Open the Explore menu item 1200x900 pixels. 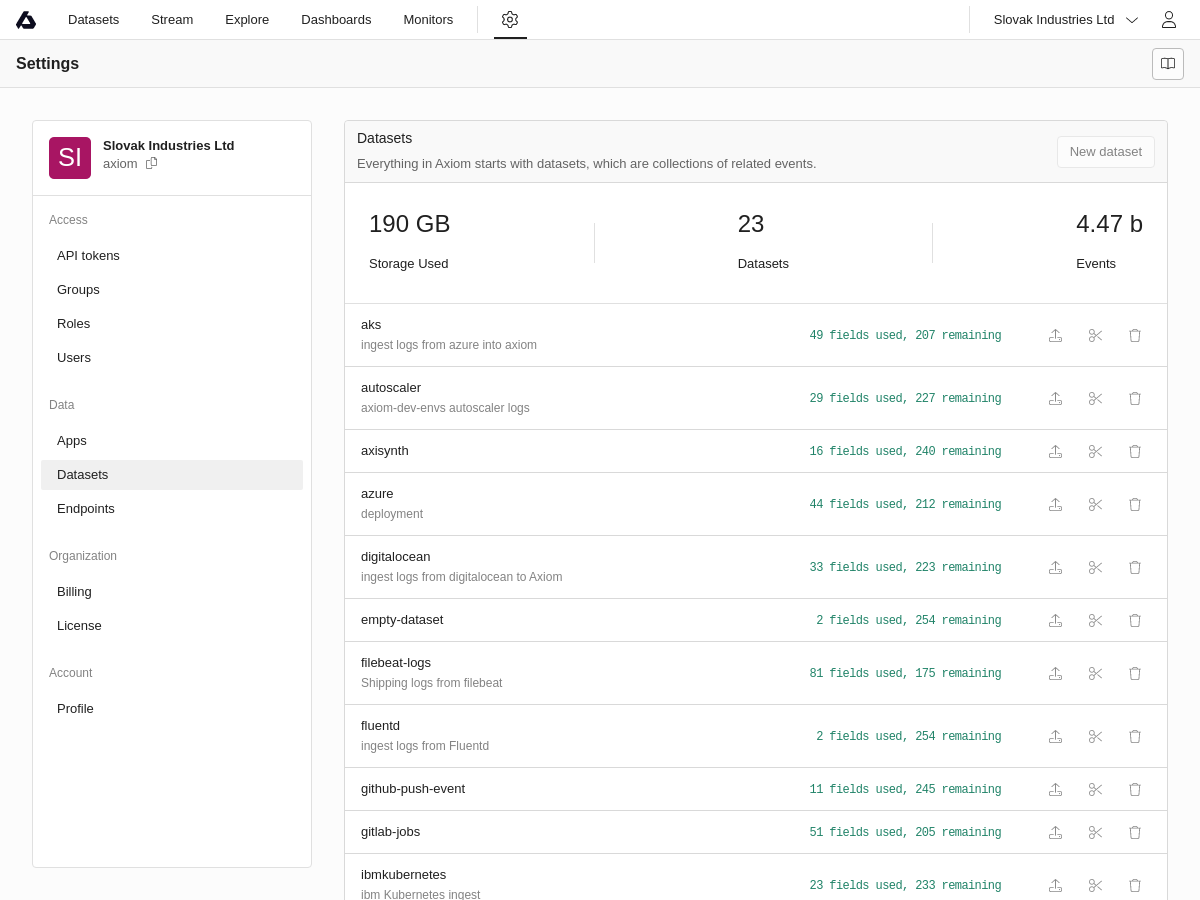(247, 20)
